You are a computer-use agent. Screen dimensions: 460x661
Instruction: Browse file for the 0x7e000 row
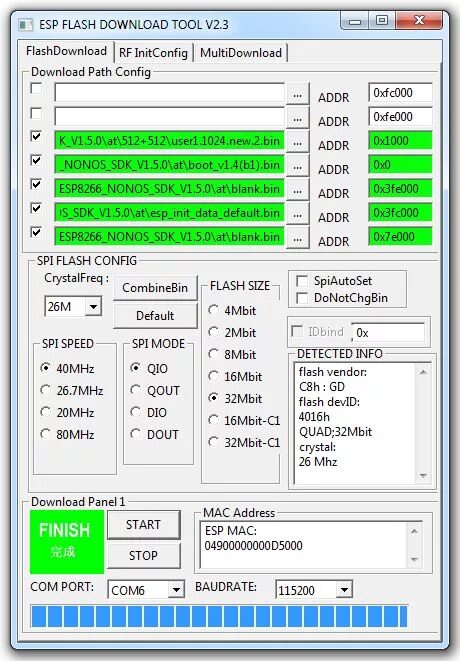click(298, 238)
